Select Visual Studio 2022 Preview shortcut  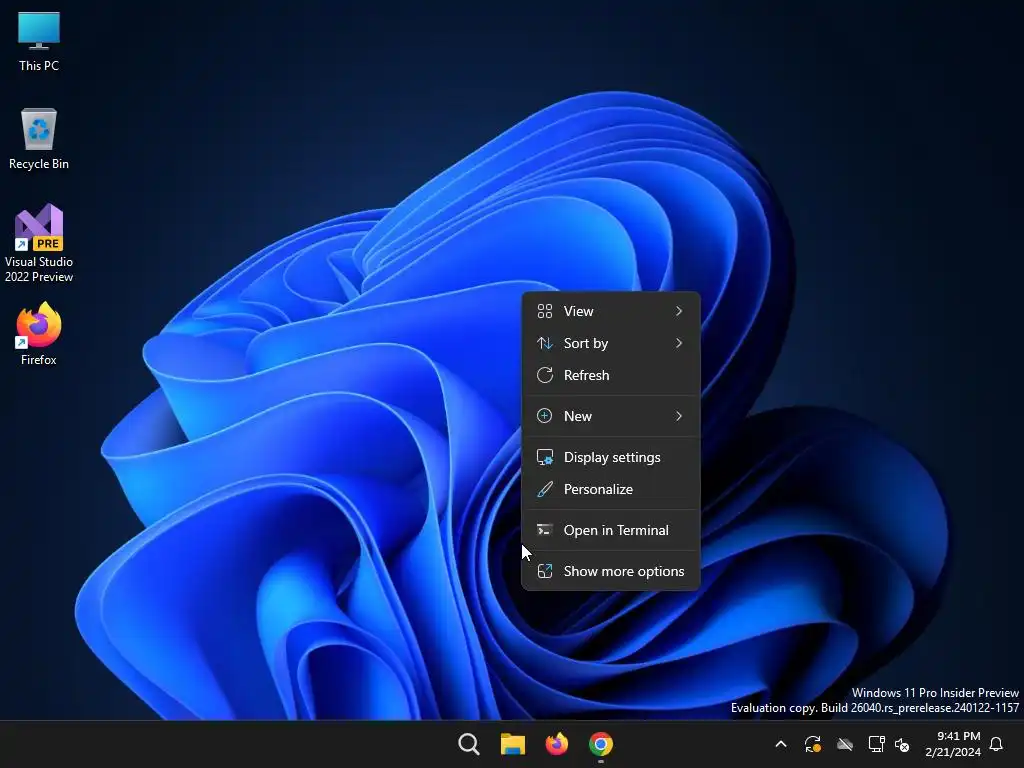tap(39, 243)
